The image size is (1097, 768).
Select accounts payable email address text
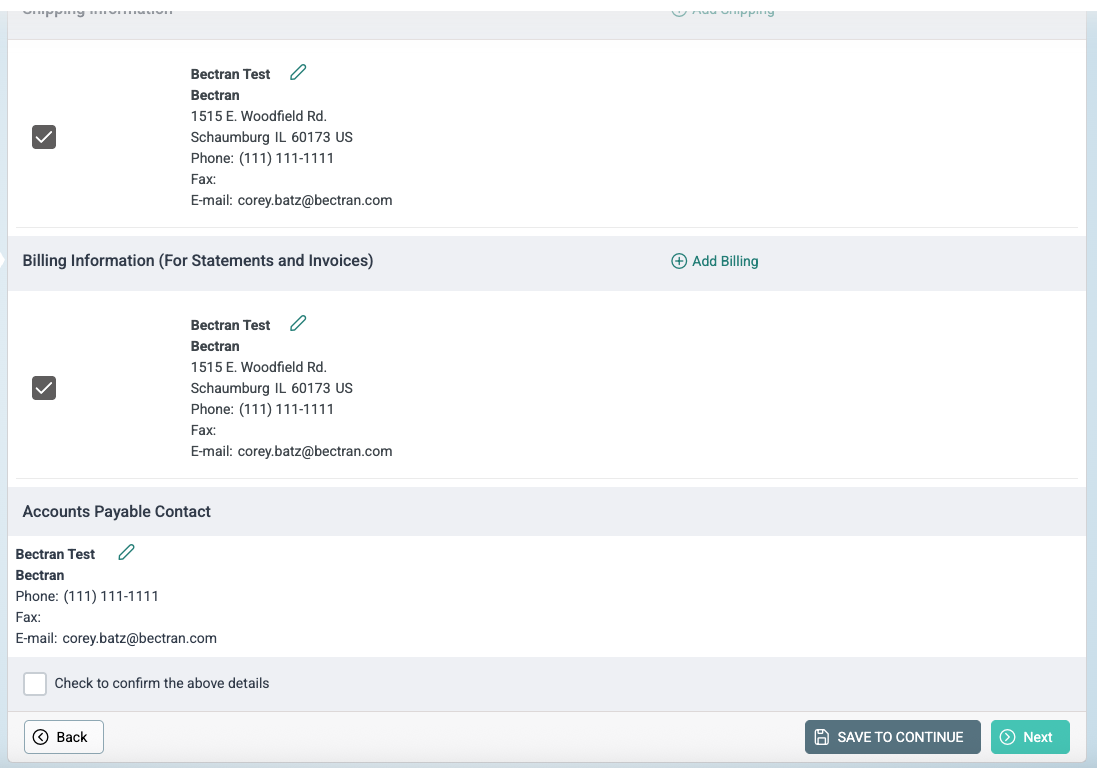tap(139, 638)
